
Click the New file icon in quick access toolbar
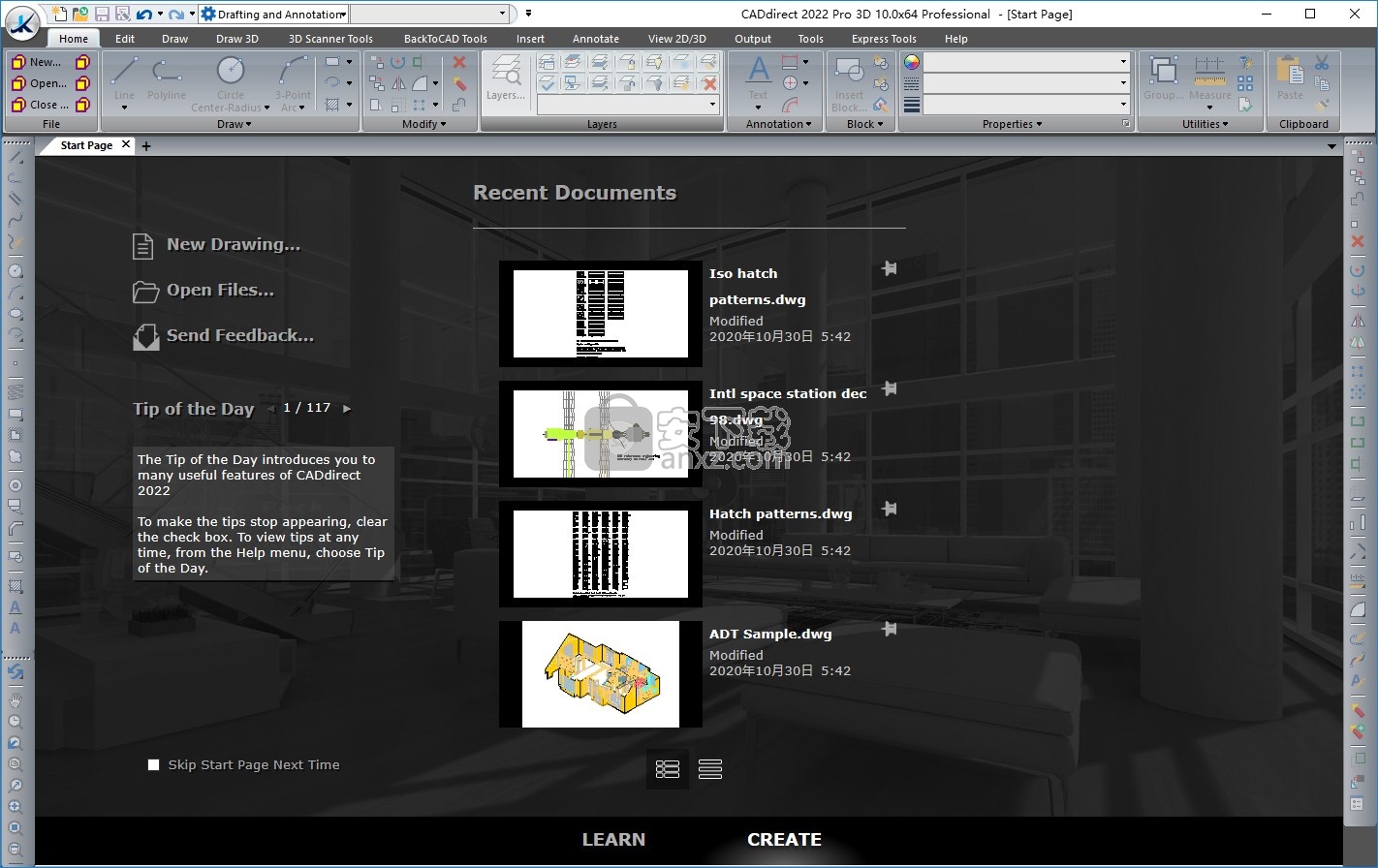click(60, 14)
